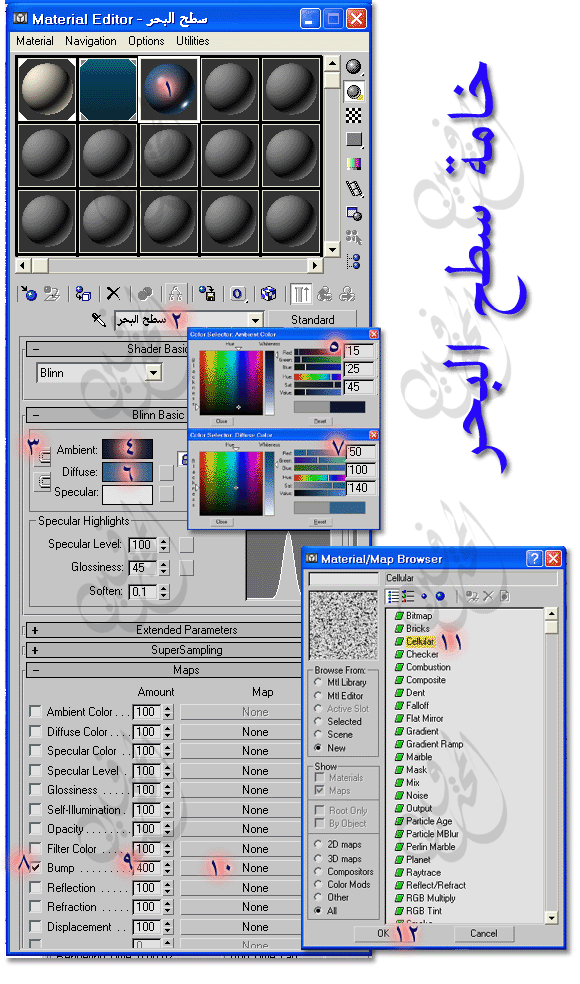The height and width of the screenshot is (984, 580).
Task: Expand the Extended Parameters rollout
Action: click(35, 630)
